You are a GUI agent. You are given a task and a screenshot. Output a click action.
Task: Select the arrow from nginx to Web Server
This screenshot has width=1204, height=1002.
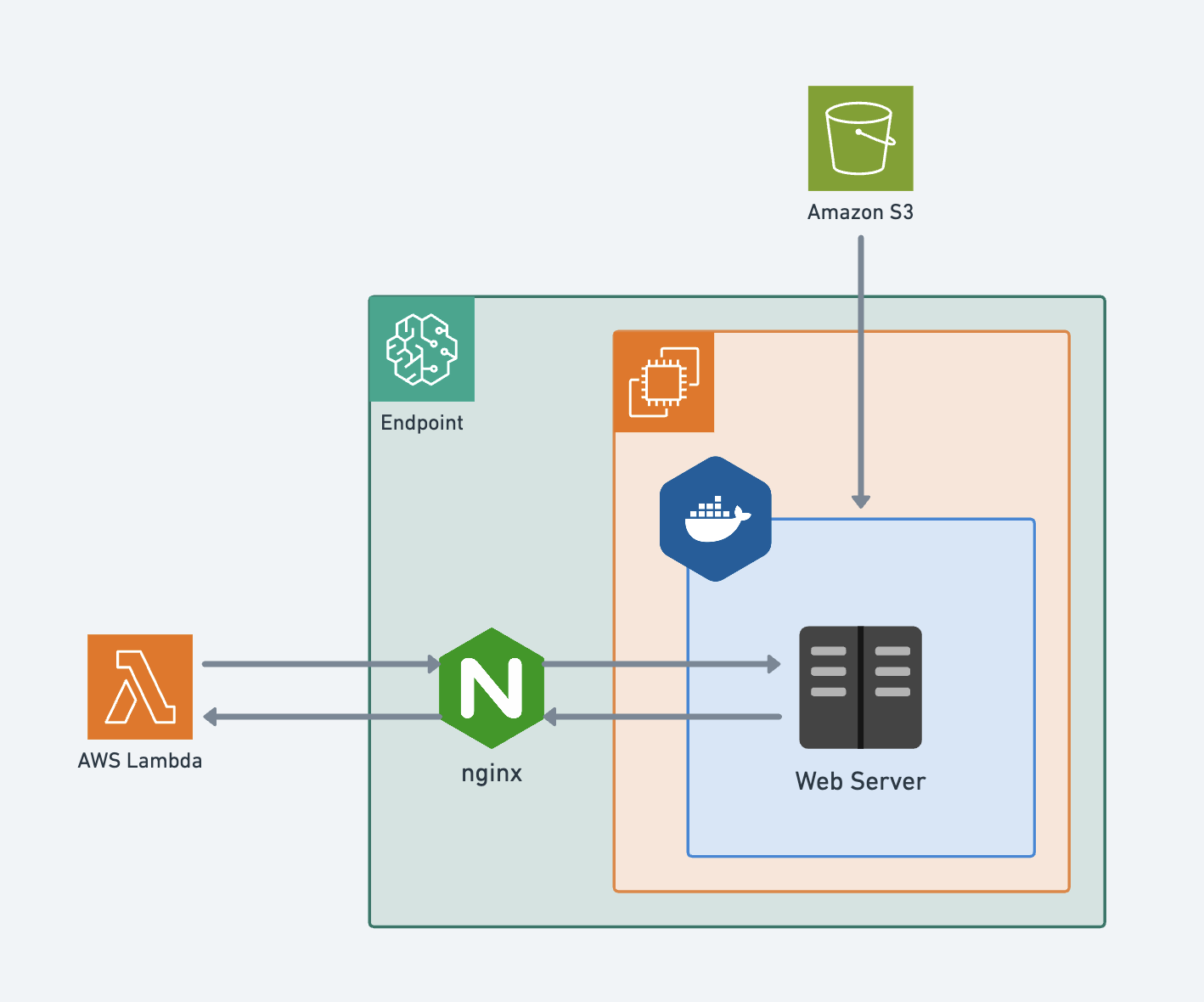662,664
